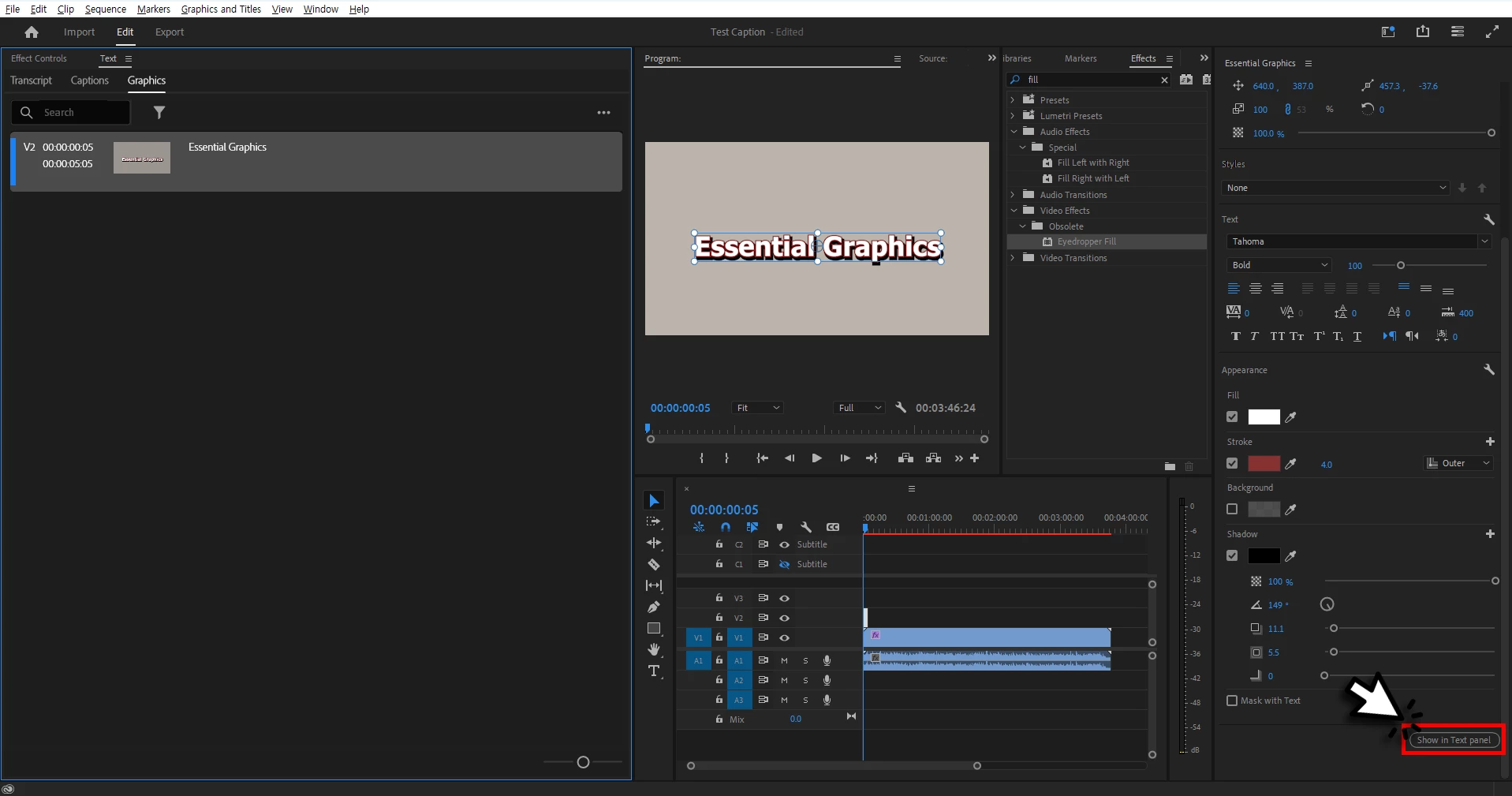Click the filter icon in Text panel

[159, 113]
